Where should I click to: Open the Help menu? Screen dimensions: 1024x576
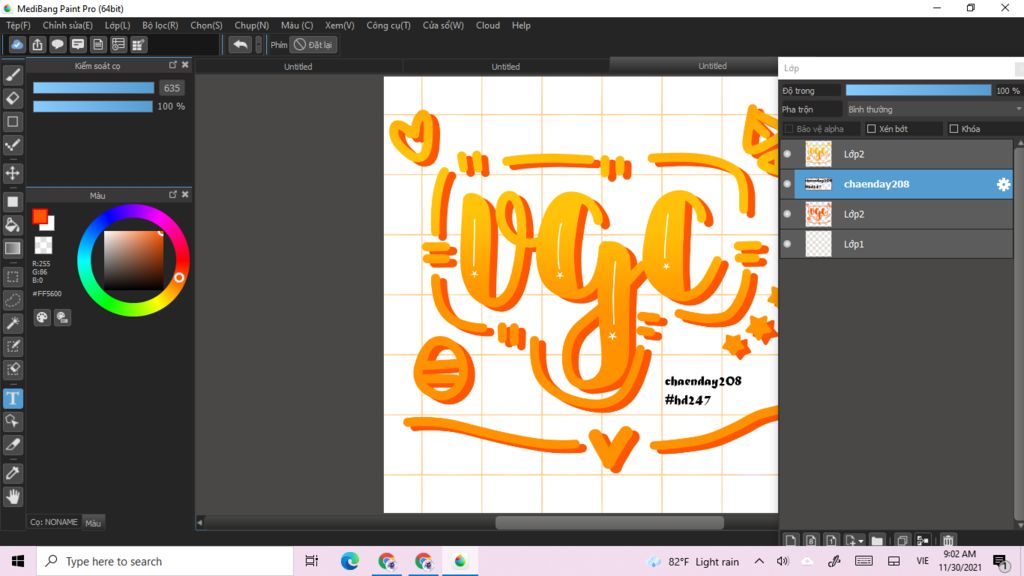pyautogui.click(x=521, y=25)
